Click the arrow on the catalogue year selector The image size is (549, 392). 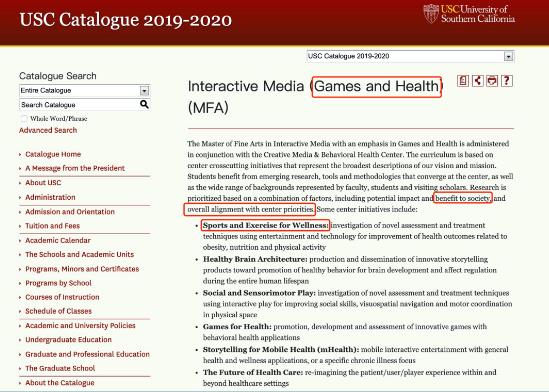(508, 56)
